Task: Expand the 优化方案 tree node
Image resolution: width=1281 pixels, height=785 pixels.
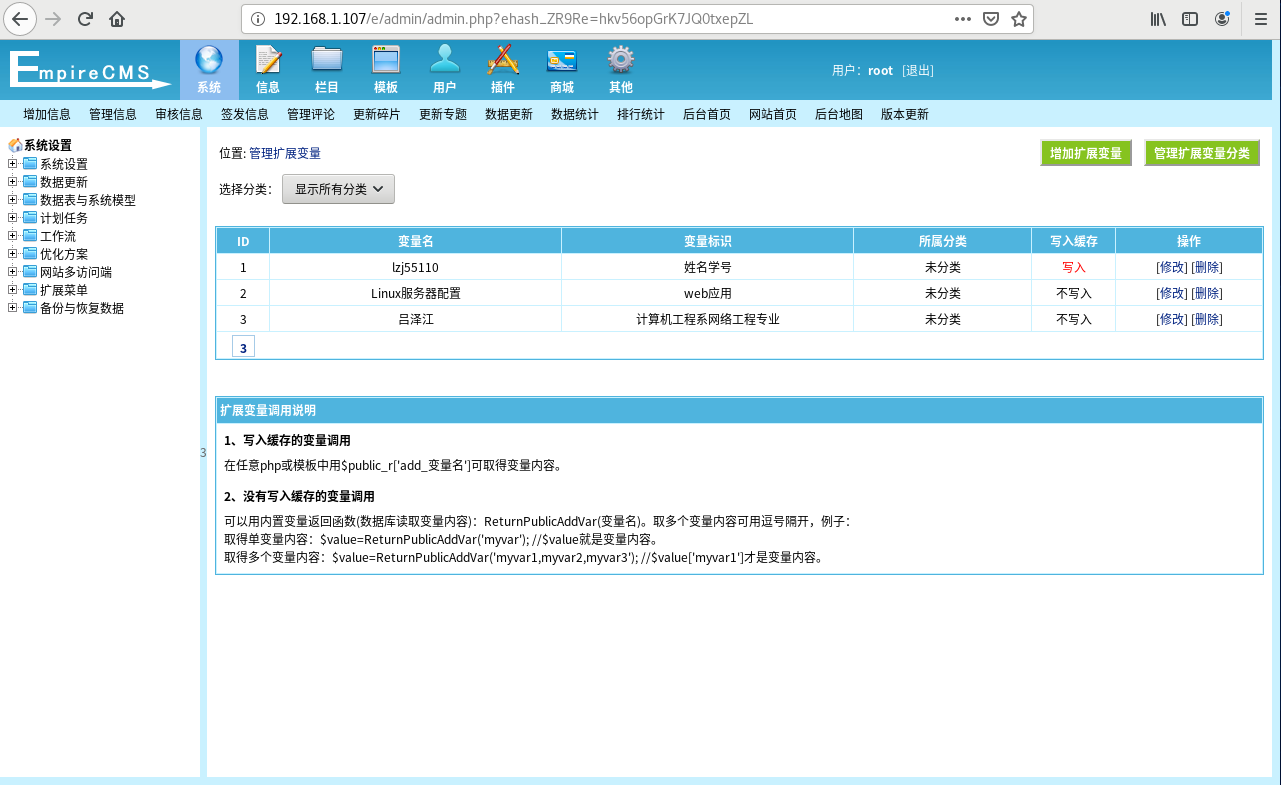Action: click(x=12, y=254)
